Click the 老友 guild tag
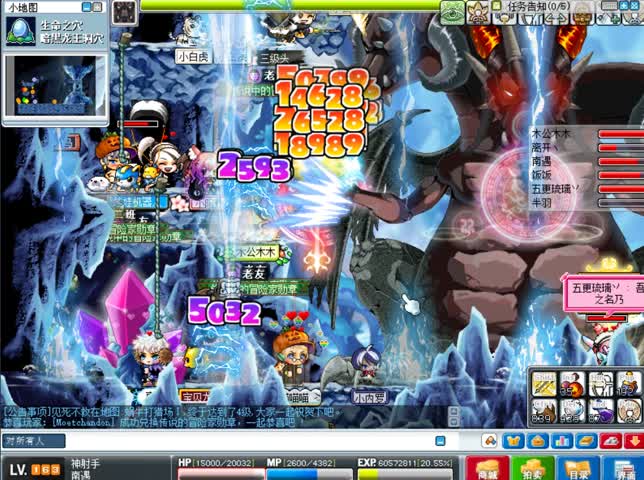Screen dimensions: 644x480 pyautogui.click(x=254, y=272)
